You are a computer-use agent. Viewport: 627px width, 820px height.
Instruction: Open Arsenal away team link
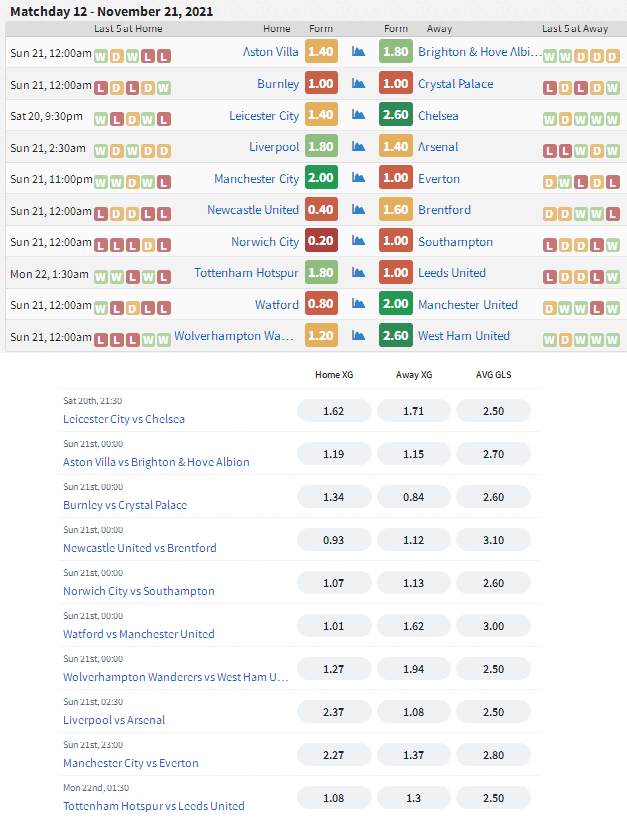tap(438, 147)
